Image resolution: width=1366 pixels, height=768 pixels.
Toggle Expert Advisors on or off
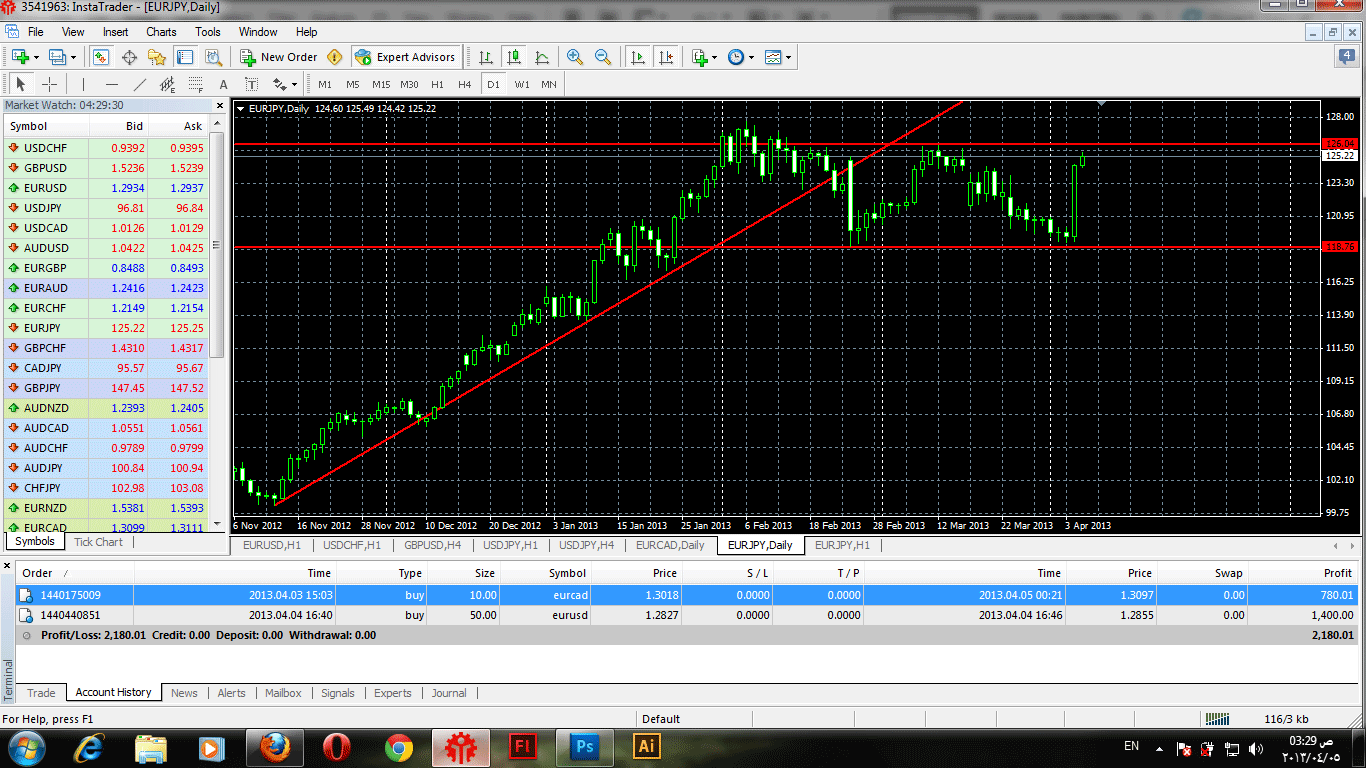[405, 57]
